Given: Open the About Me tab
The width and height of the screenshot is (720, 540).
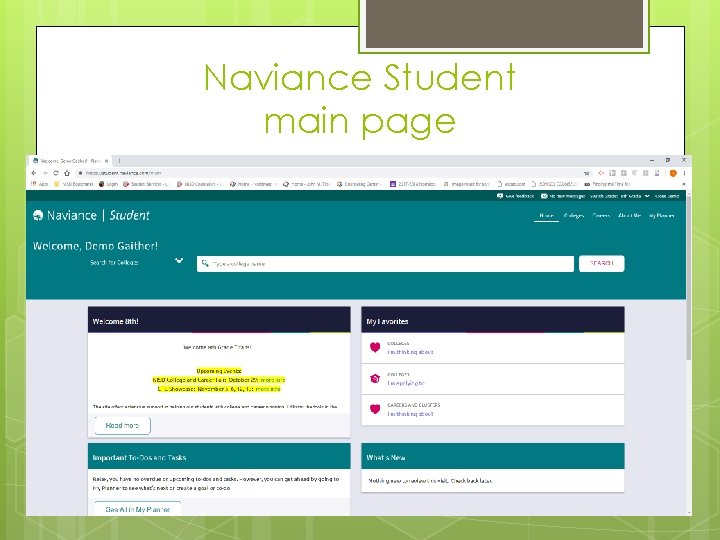Looking at the screenshot, I should pyautogui.click(x=629, y=215).
